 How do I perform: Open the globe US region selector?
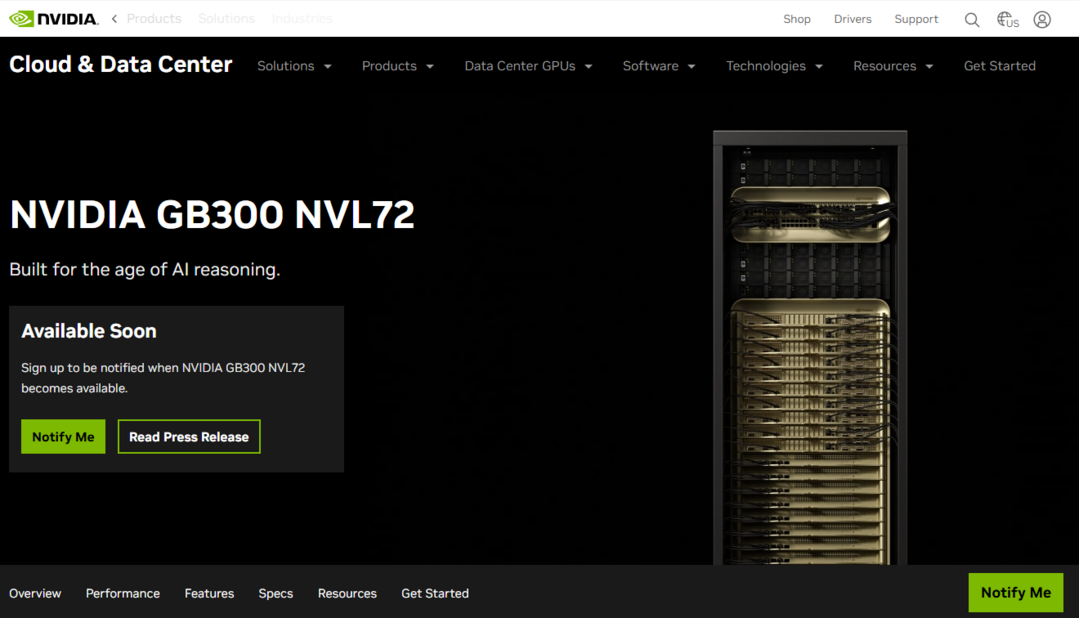click(1007, 19)
